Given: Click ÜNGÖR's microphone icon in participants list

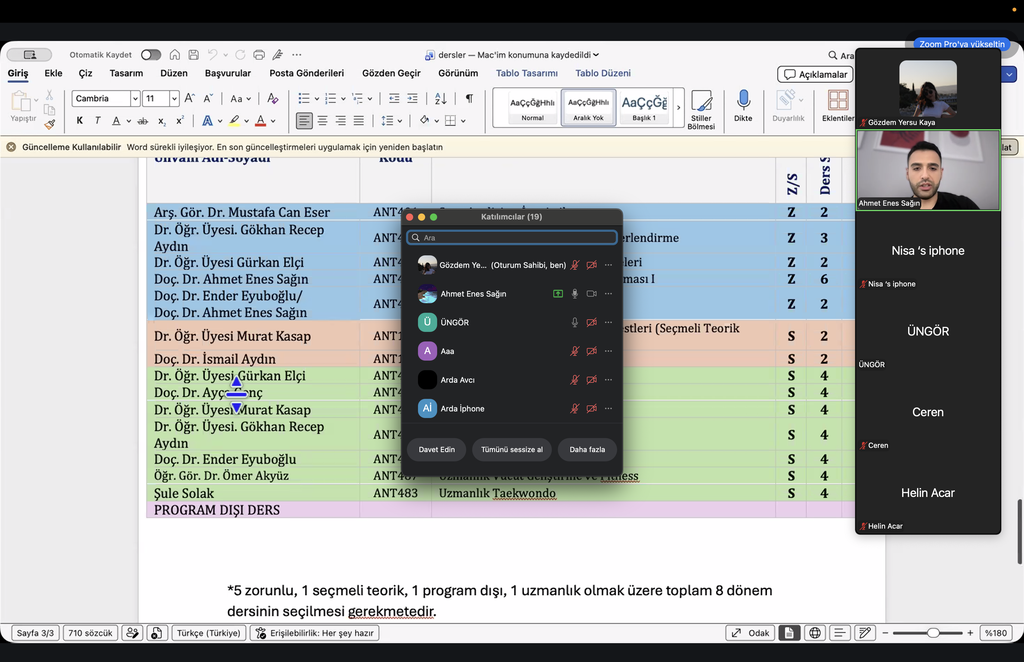Looking at the screenshot, I should (x=575, y=323).
